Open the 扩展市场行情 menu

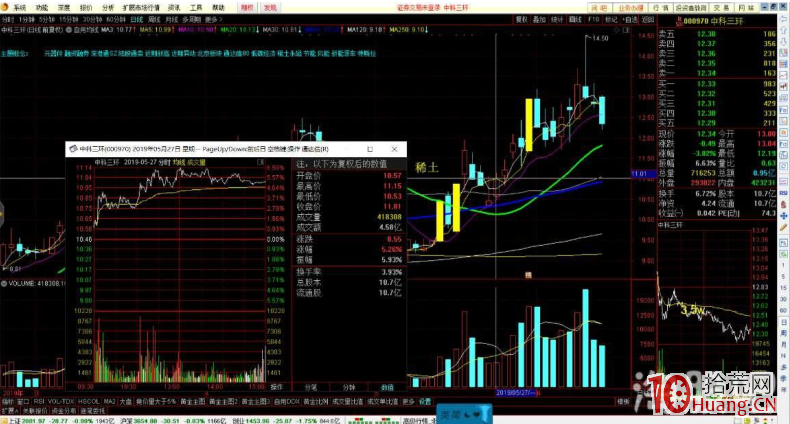(141, 8)
